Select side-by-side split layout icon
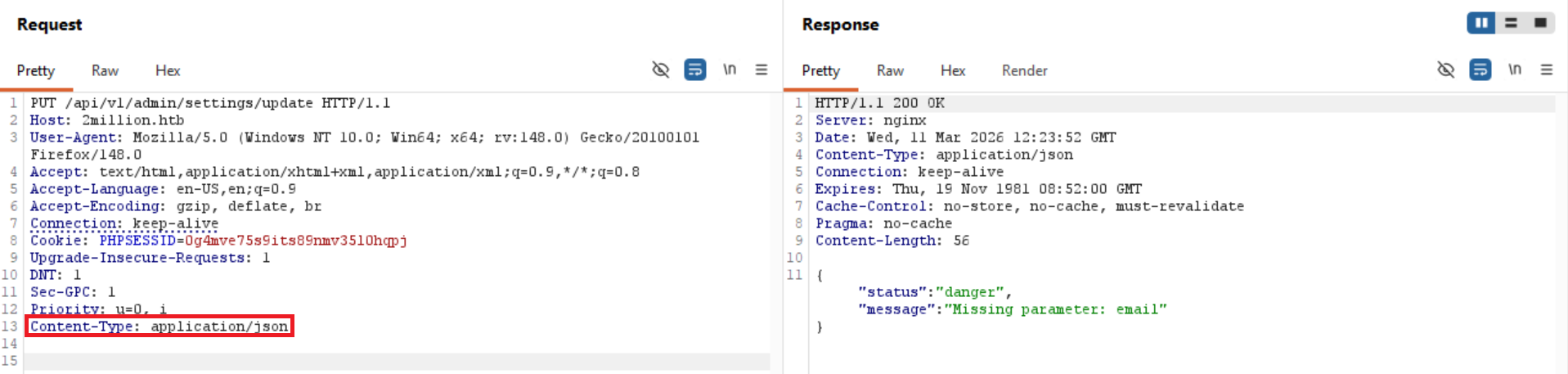 click(x=1481, y=23)
